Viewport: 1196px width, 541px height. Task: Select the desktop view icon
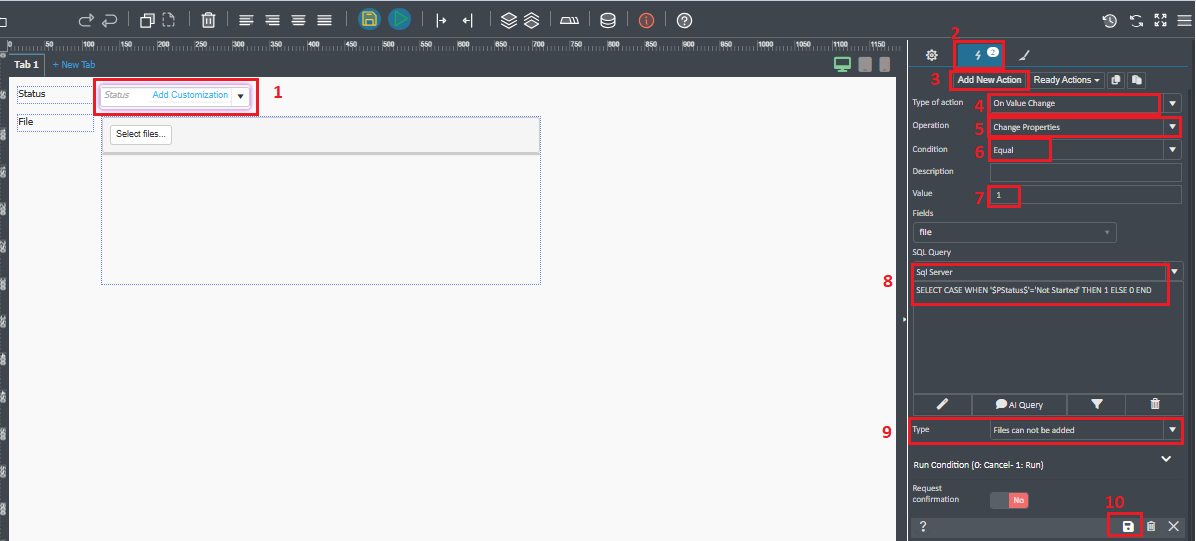pyautogui.click(x=842, y=65)
